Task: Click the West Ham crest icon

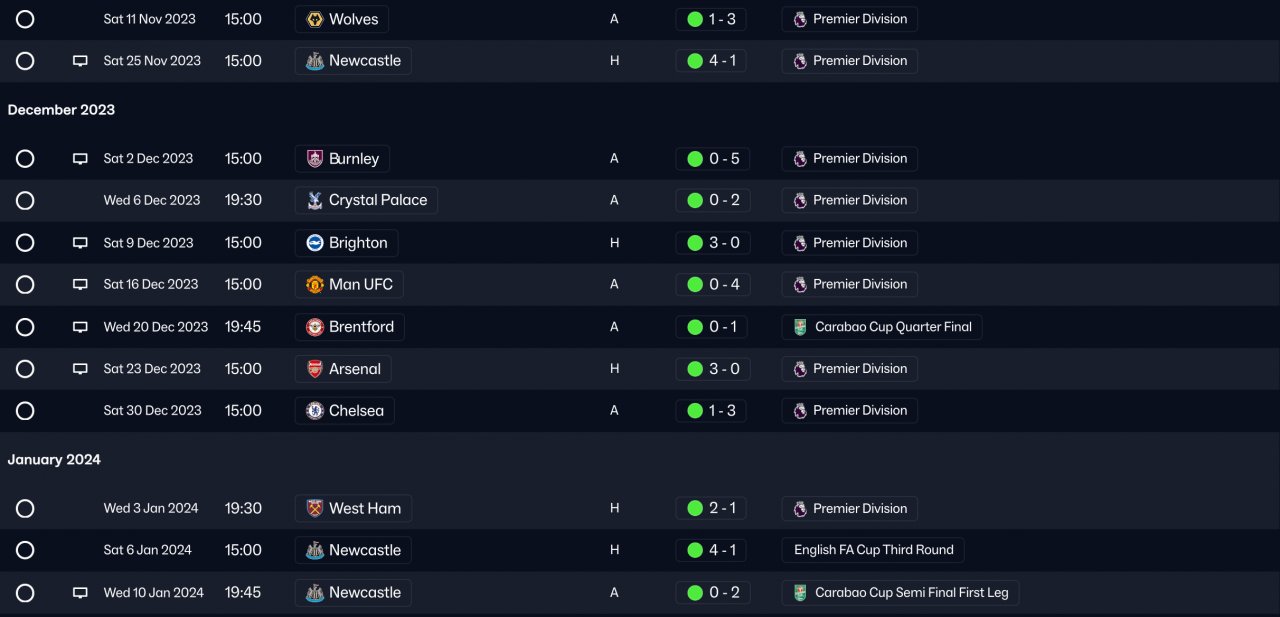Action: (x=315, y=509)
